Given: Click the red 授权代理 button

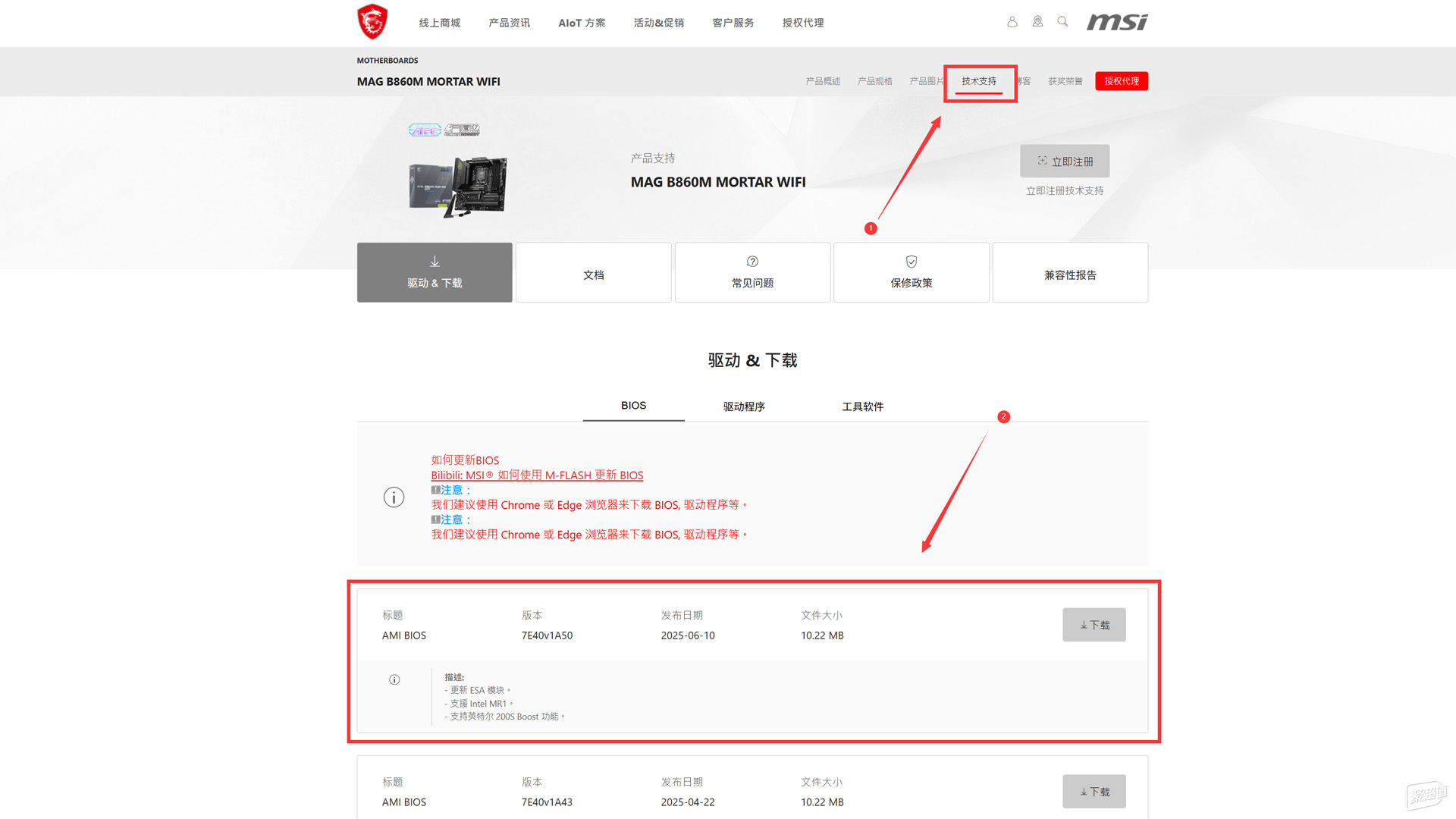Looking at the screenshot, I should coord(1122,81).
